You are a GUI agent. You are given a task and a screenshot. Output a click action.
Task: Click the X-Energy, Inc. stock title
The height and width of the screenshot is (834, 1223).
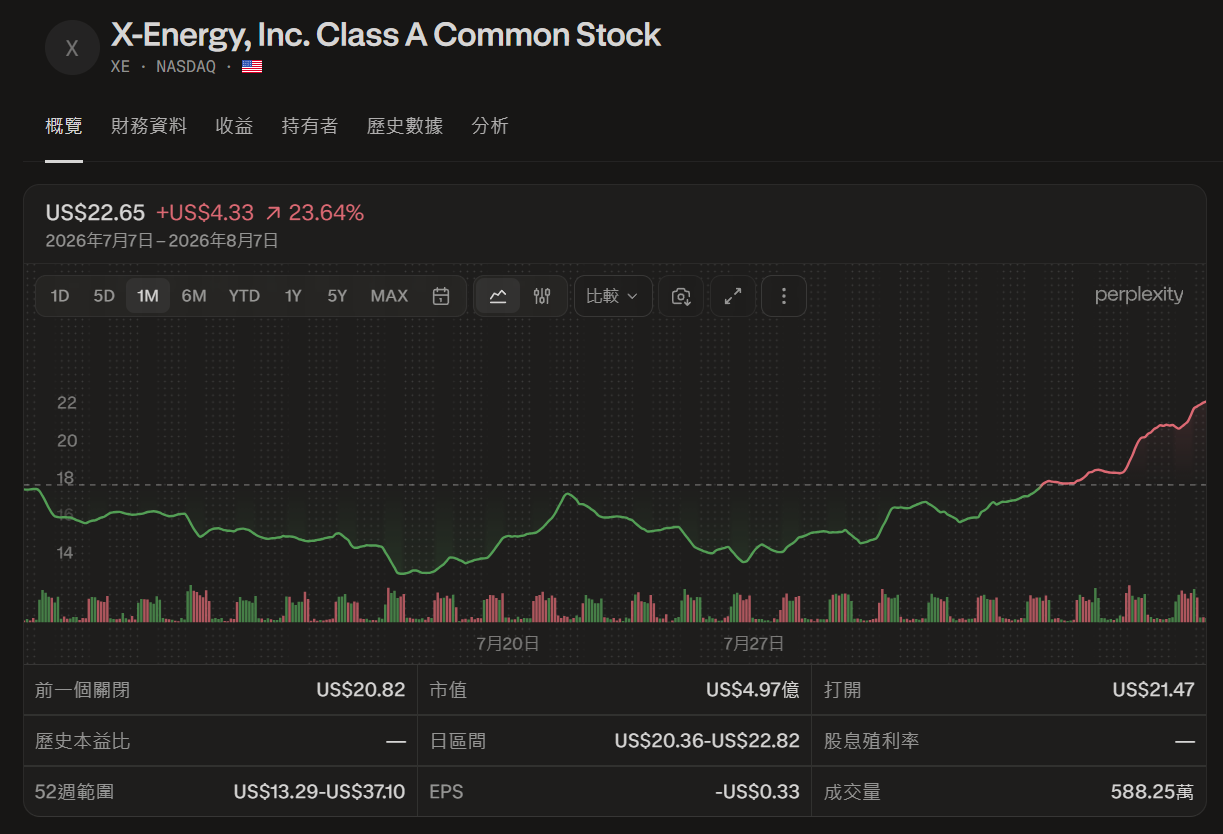coord(386,35)
